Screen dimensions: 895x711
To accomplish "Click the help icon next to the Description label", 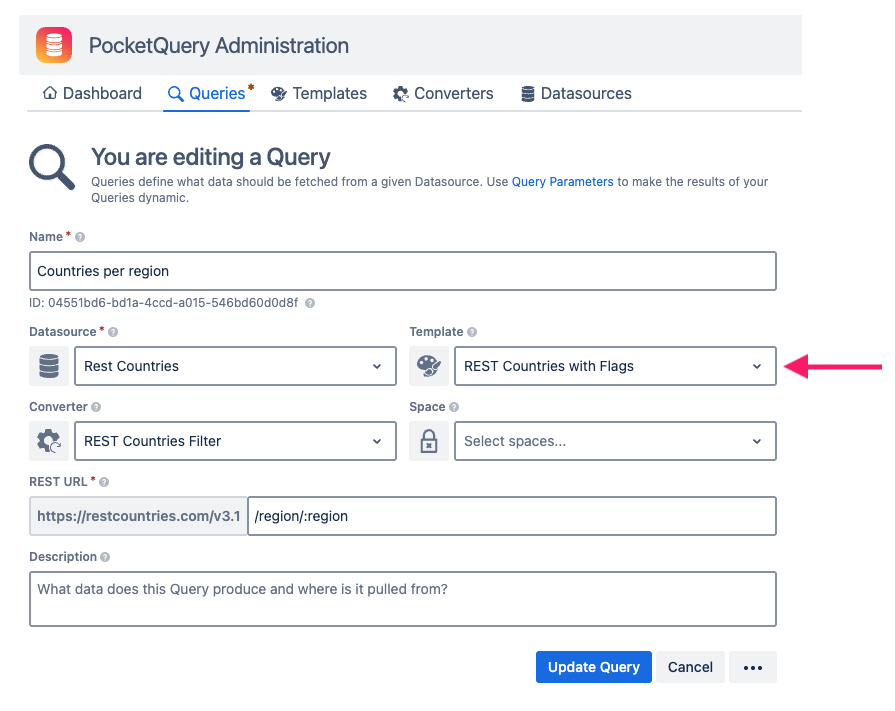I will (103, 557).
